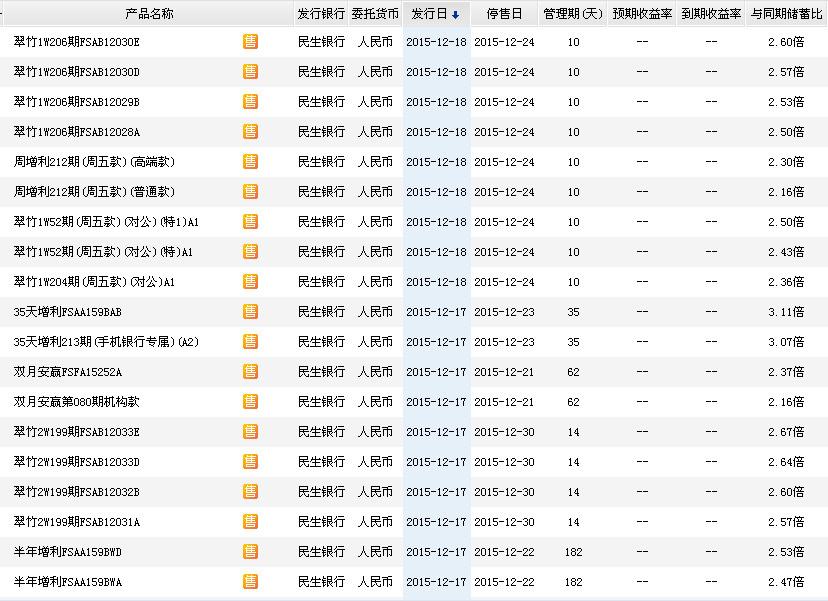Open product 35天增利FSAA159BAB
Viewport: 828px width, 601px height.
tap(68, 312)
